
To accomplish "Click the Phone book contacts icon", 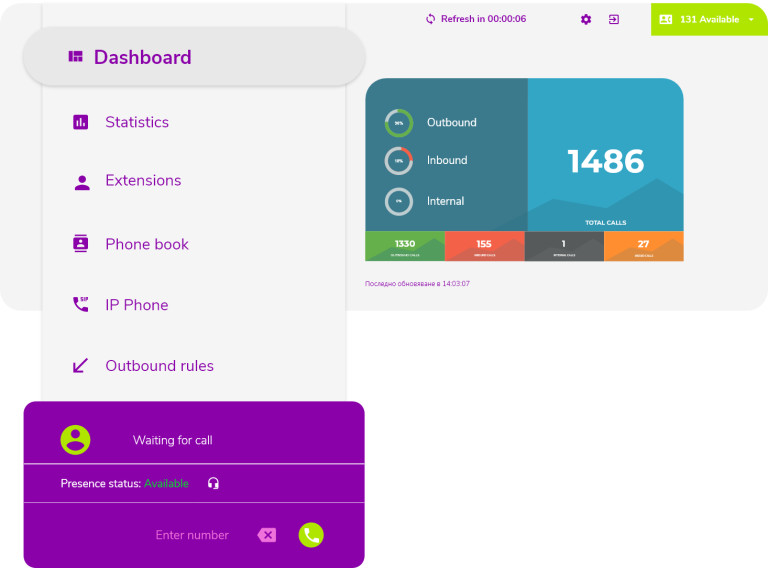I will 81,244.
